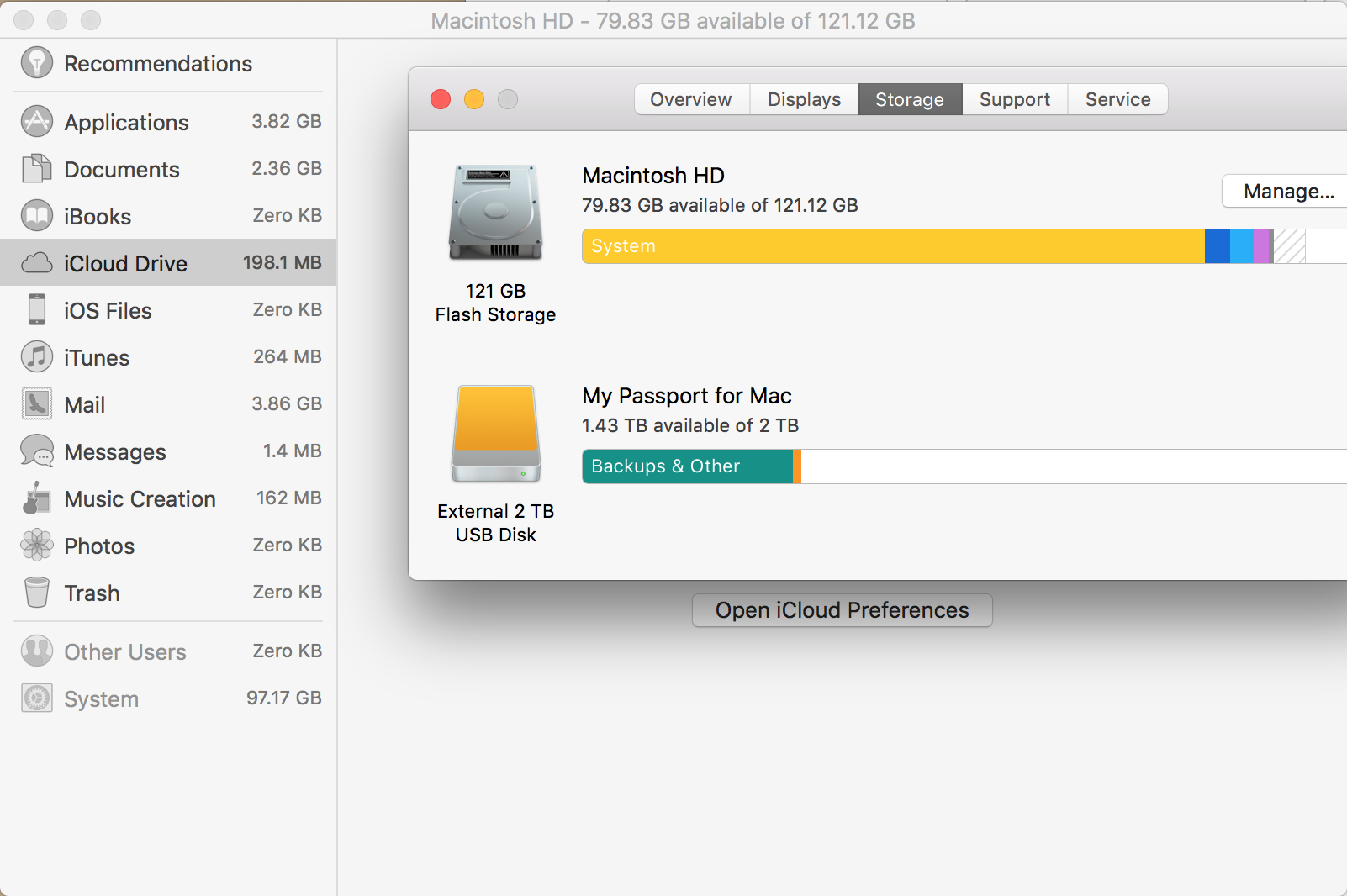
Task: Open the Support tab
Action: tap(1015, 99)
